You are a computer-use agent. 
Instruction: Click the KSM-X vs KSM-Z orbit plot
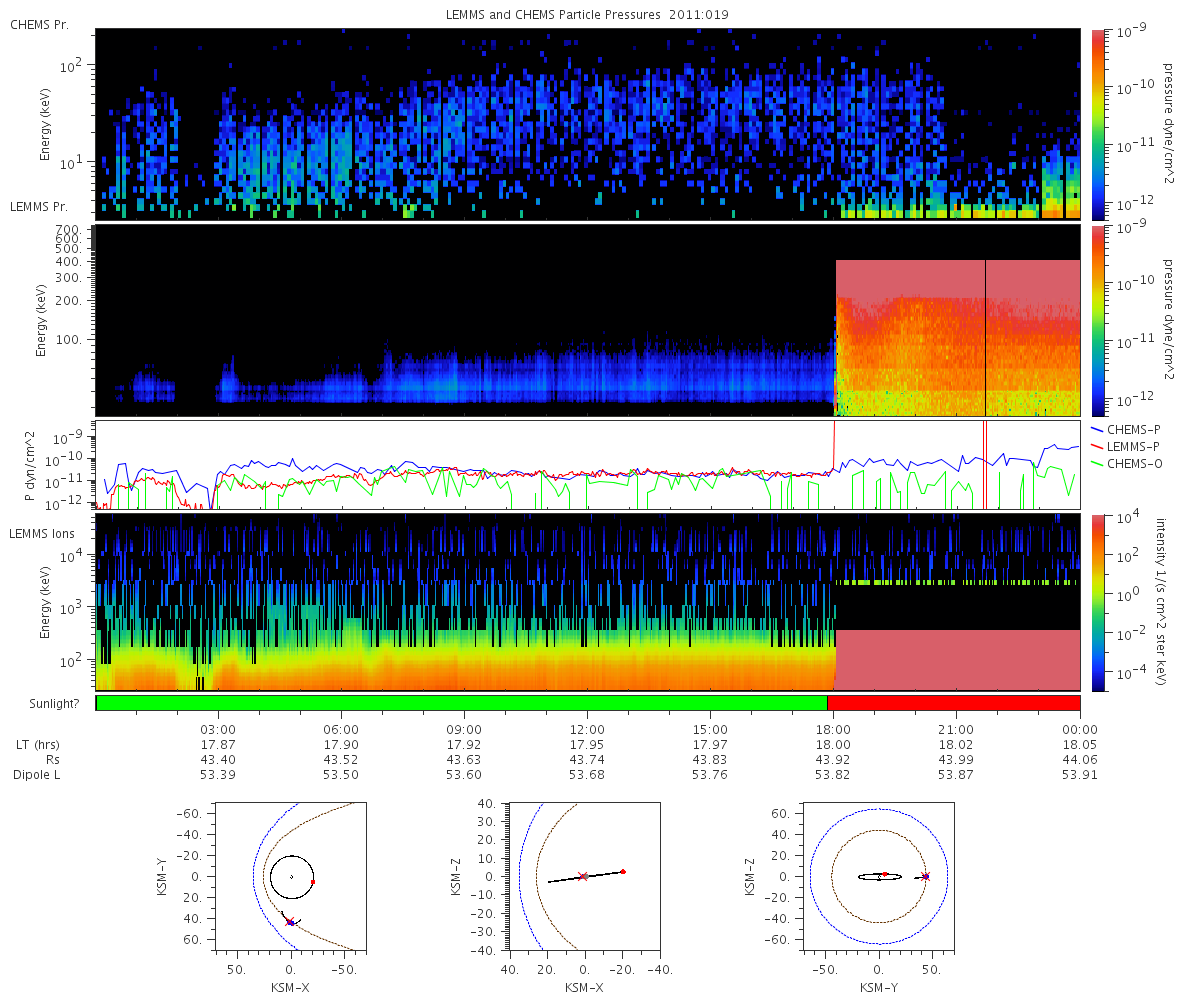click(x=585, y=876)
